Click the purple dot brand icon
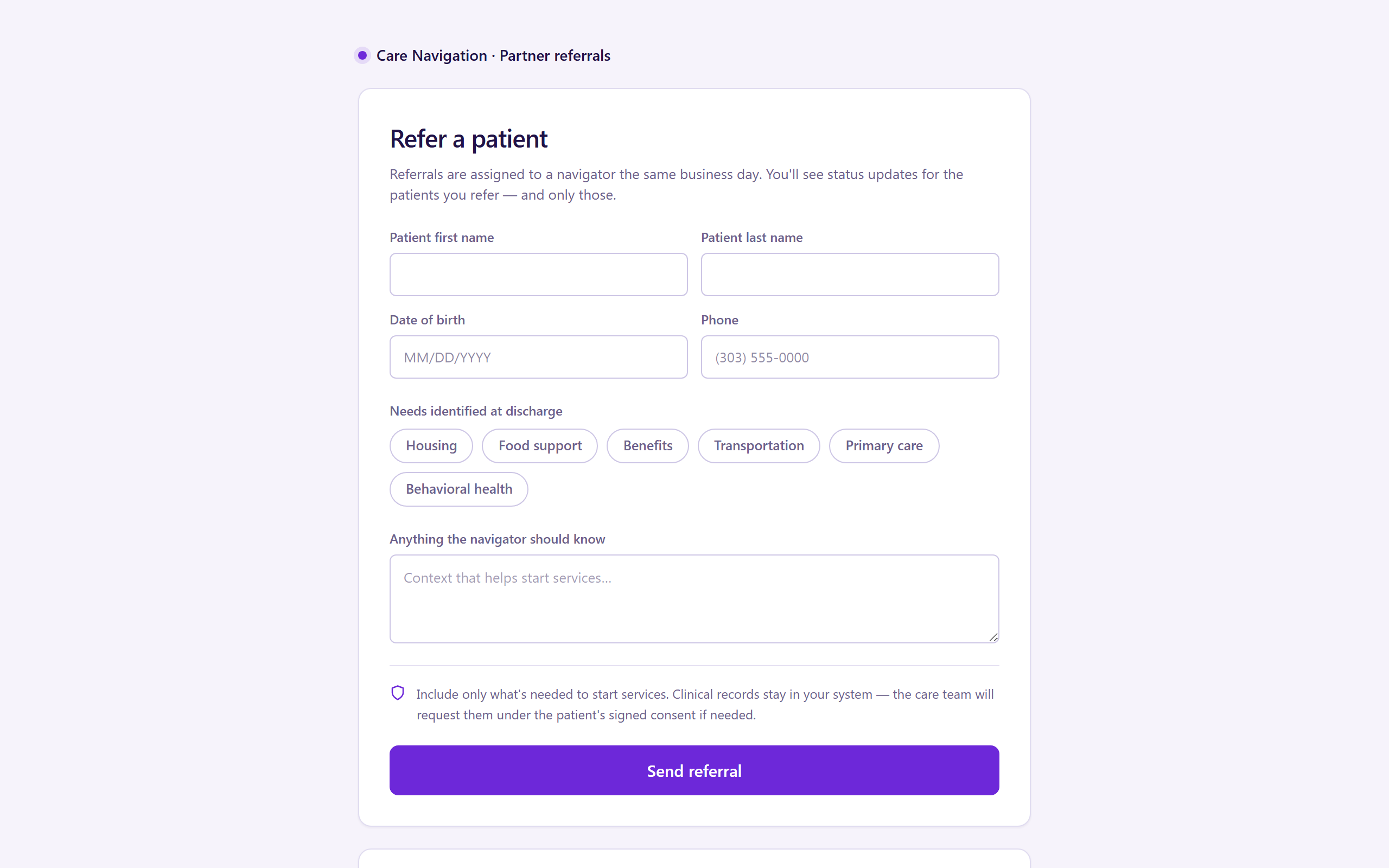This screenshot has width=1389, height=868. pyautogui.click(x=362, y=56)
